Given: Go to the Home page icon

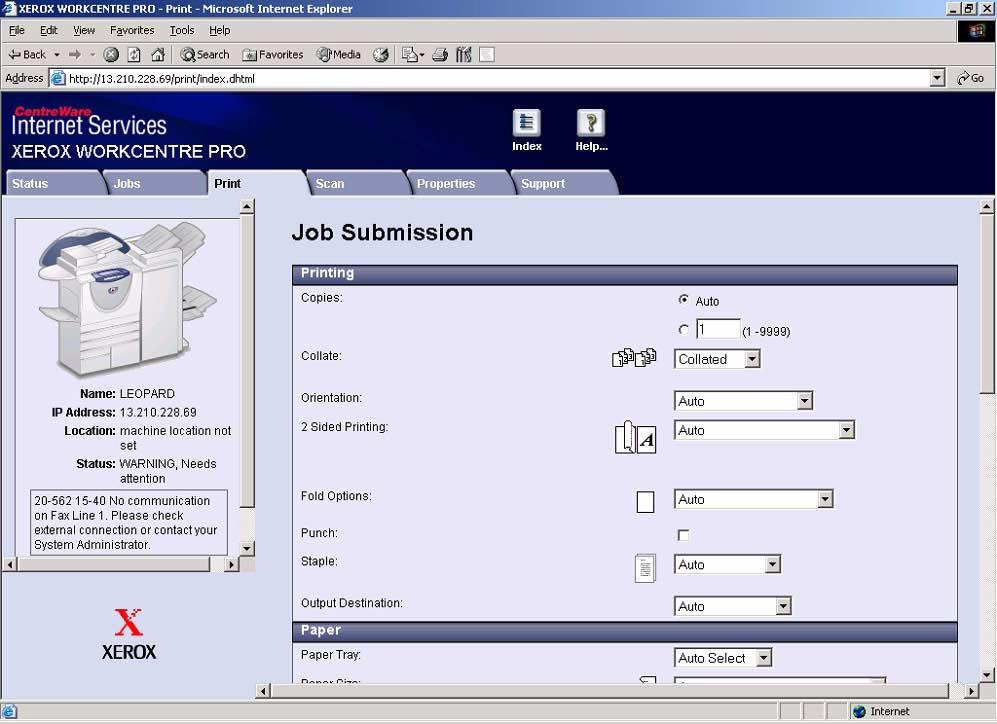Looking at the screenshot, I should point(158,55).
